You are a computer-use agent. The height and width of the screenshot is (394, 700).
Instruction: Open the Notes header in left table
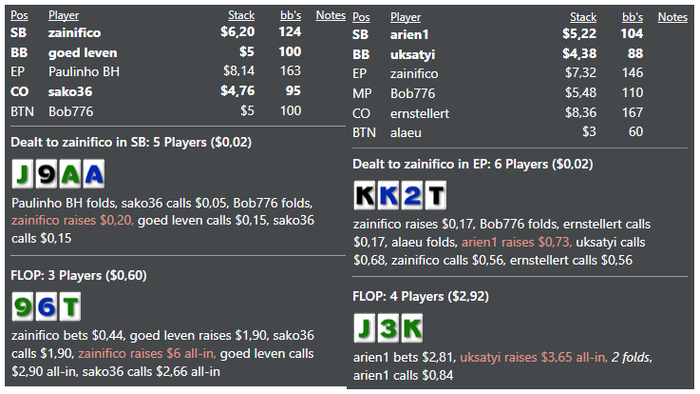point(331,15)
